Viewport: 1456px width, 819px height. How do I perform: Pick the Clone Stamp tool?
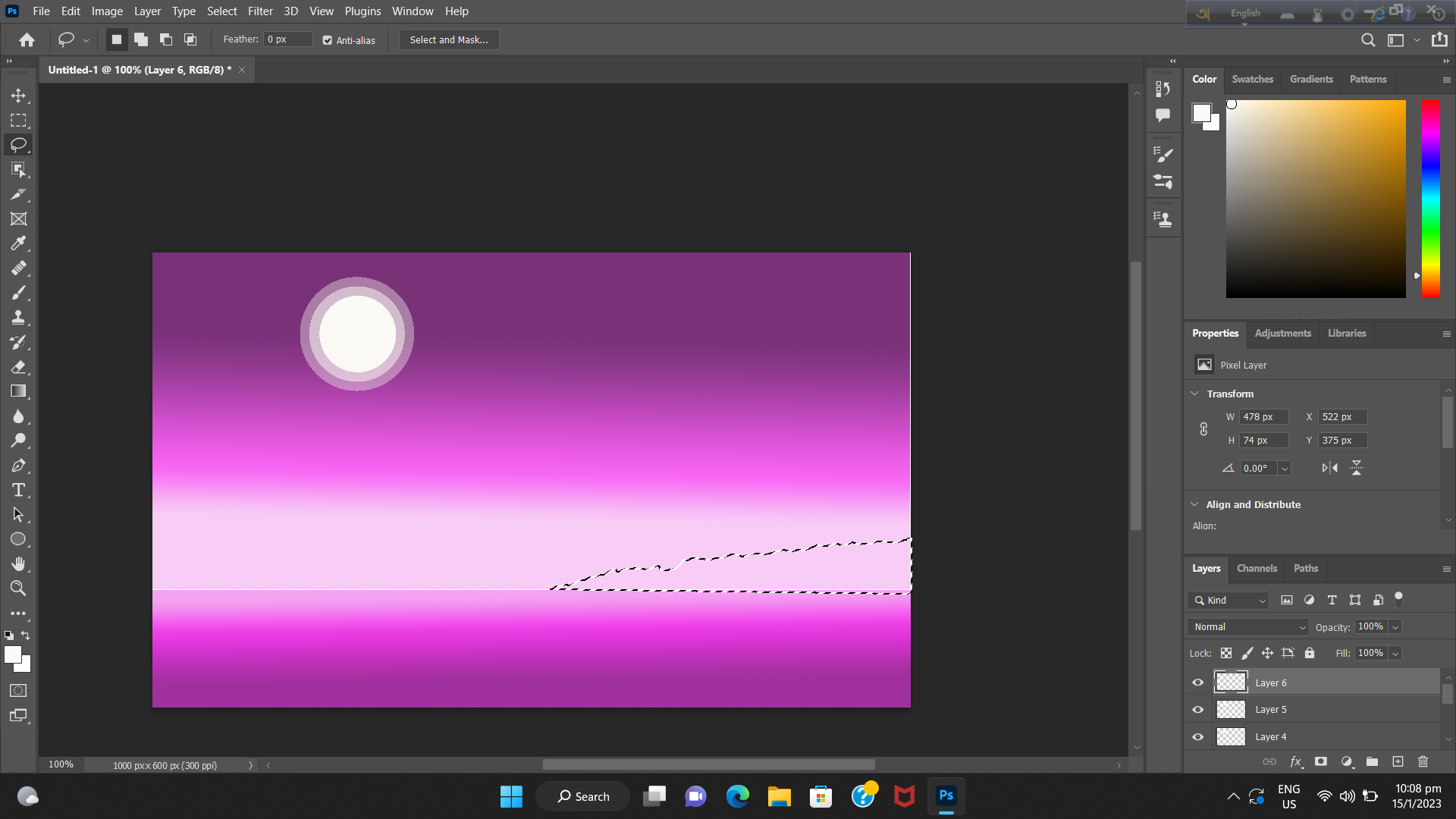tap(19, 317)
